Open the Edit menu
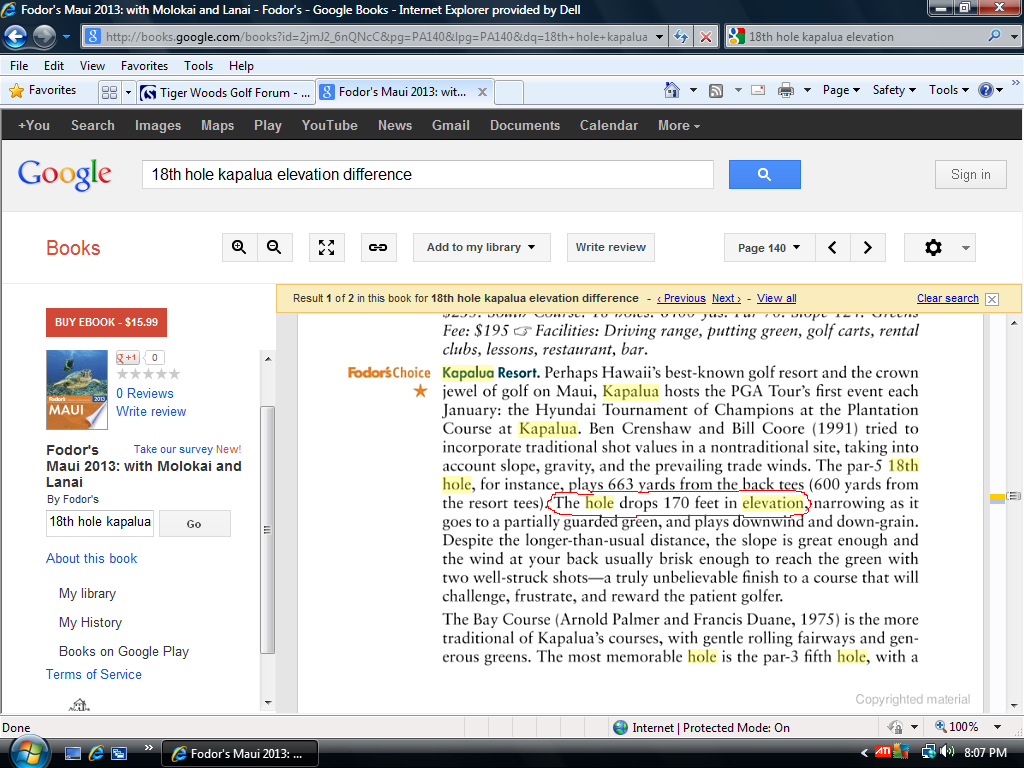The width and height of the screenshot is (1024, 768). [54, 66]
